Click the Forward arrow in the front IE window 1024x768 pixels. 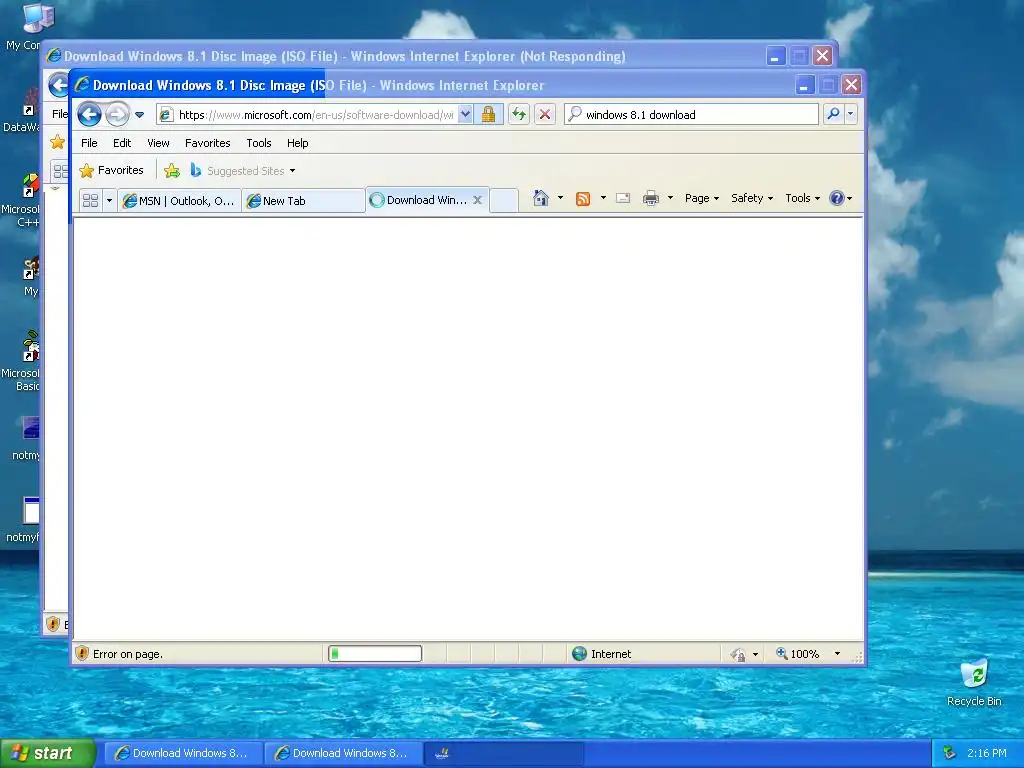[x=118, y=114]
